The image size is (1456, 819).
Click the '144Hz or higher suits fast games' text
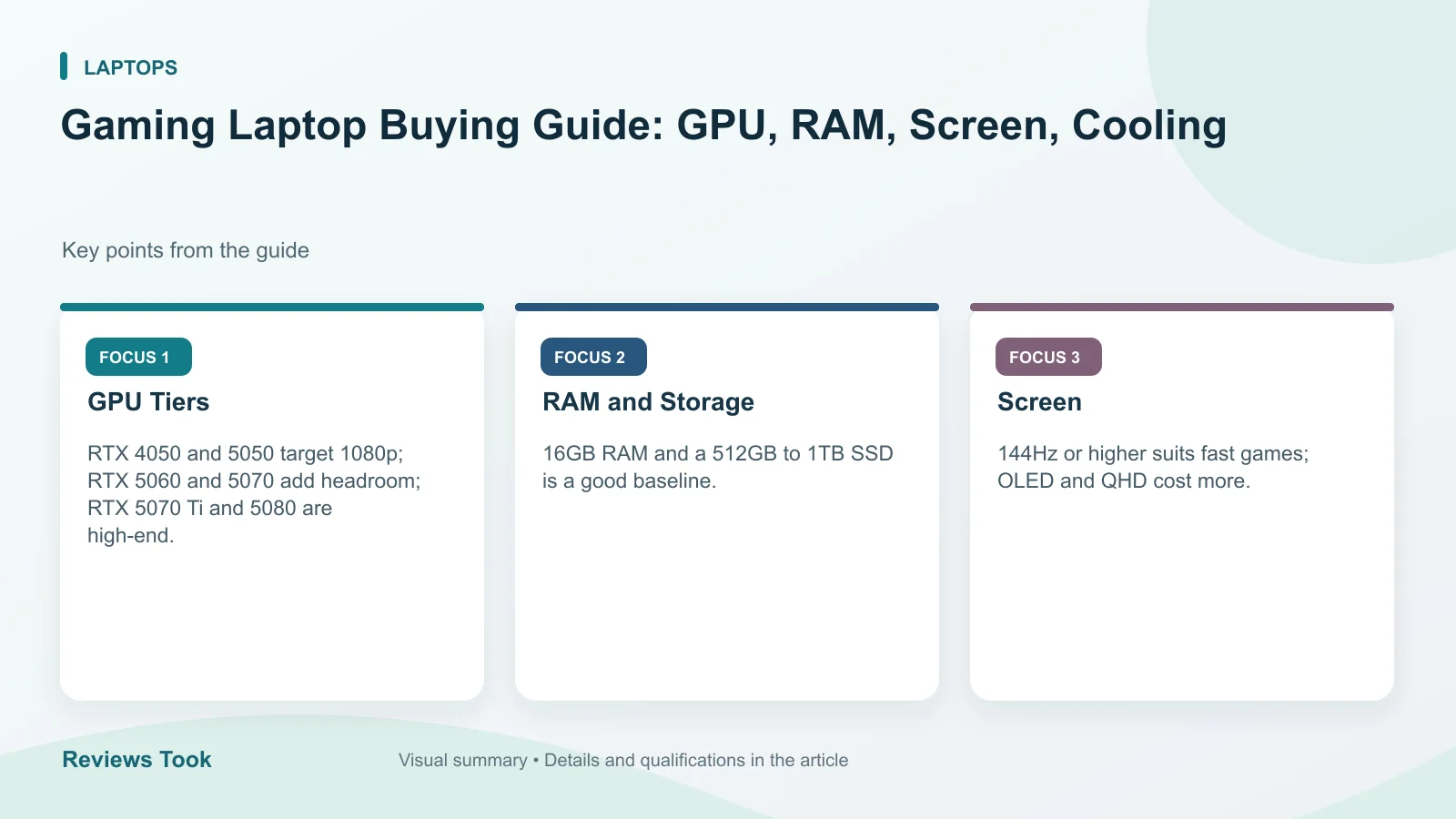click(x=1153, y=467)
